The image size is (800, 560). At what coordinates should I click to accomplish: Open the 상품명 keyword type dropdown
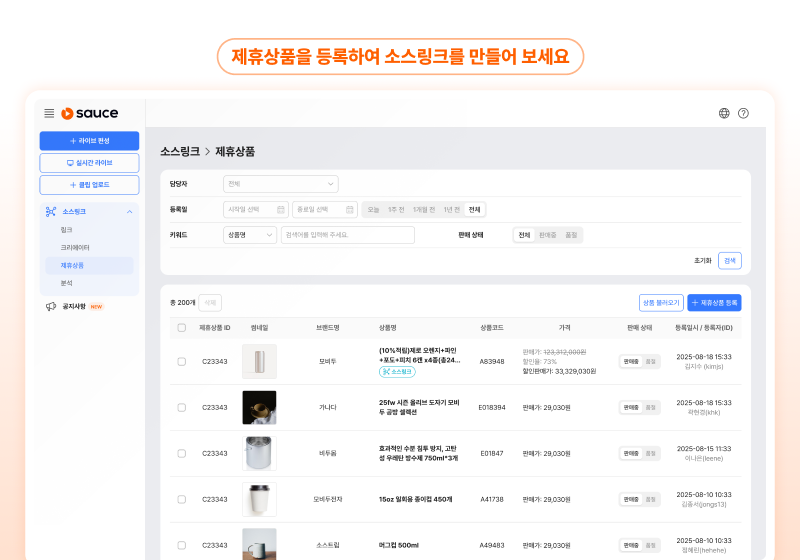coord(250,235)
